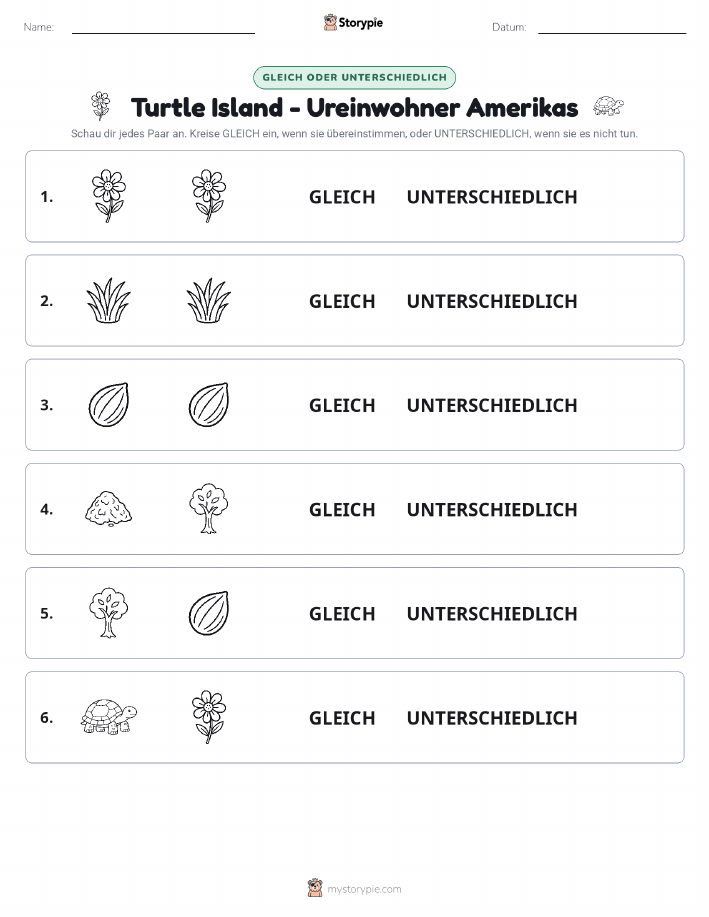Screen dimensions: 709x917
Task: Click the dirt pile icon in row 4
Action: [109, 508]
